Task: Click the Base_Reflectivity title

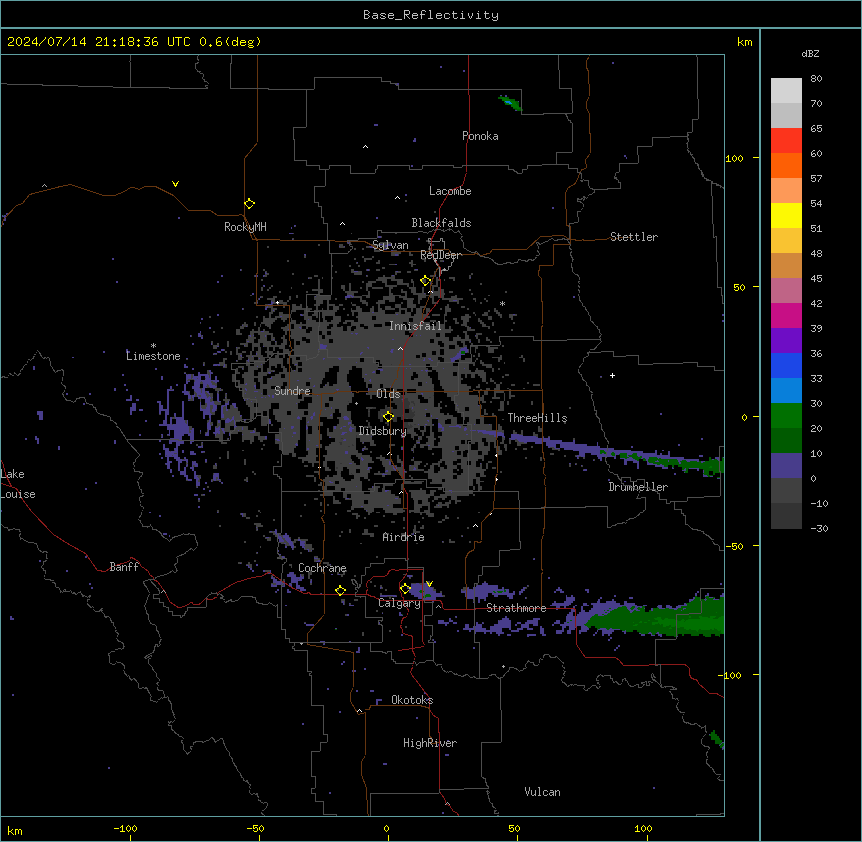Action: click(x=431, y=15)
